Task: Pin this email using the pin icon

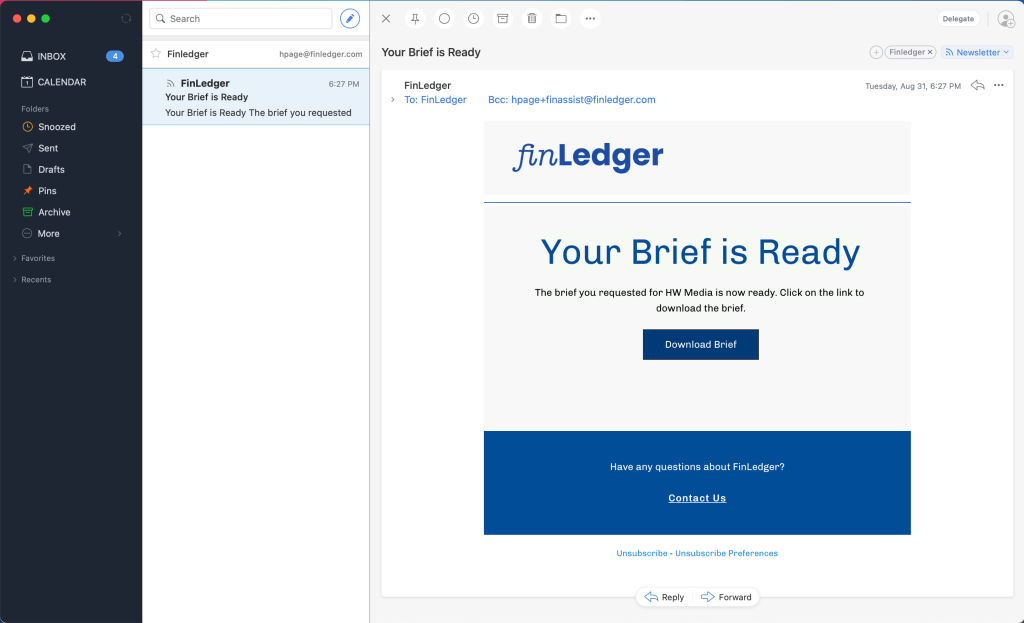Action: 415,18
